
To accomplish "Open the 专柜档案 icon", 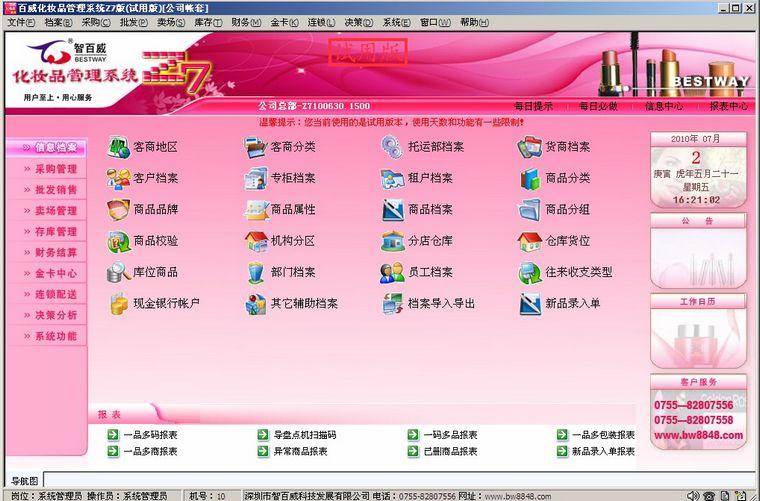I will (x=255, y=179).
